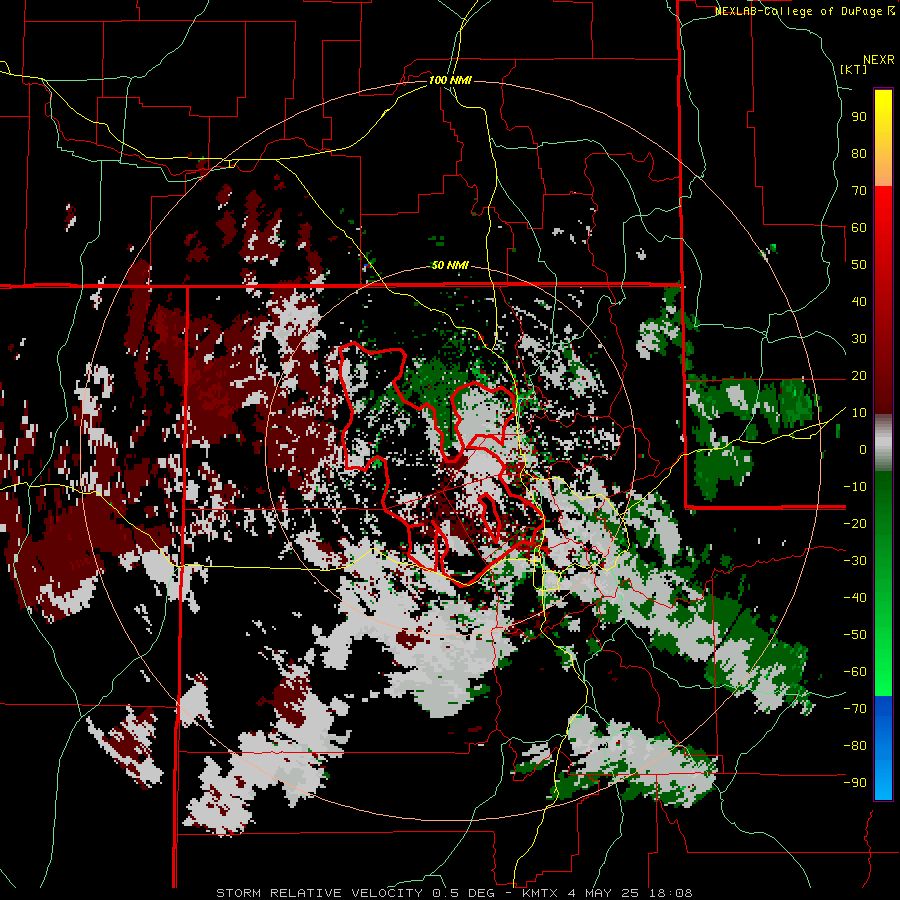Click the blue bottom segment of color bar

pyautogui.click(x=883, y=747)
